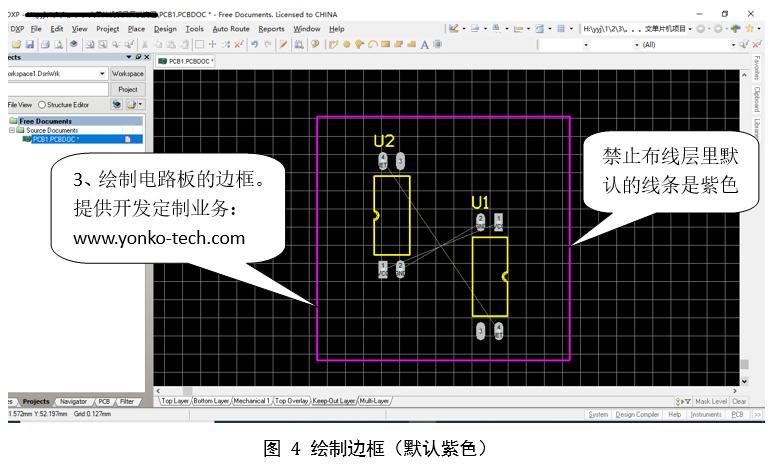Image resolution: width=770 pixels, height=466 pixels.
Task: Click the U2 designator on the PCB
Action: [x=384, y=141]
